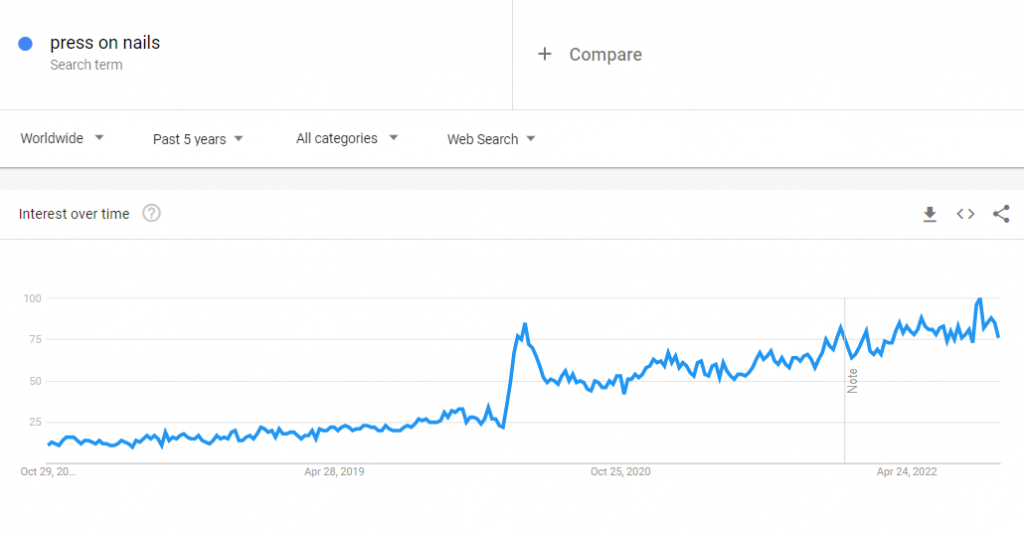The width and height of the screenshot is (1024, 536).
Task: Click the blue dot beside press on nails
Action: click(26, 43)
